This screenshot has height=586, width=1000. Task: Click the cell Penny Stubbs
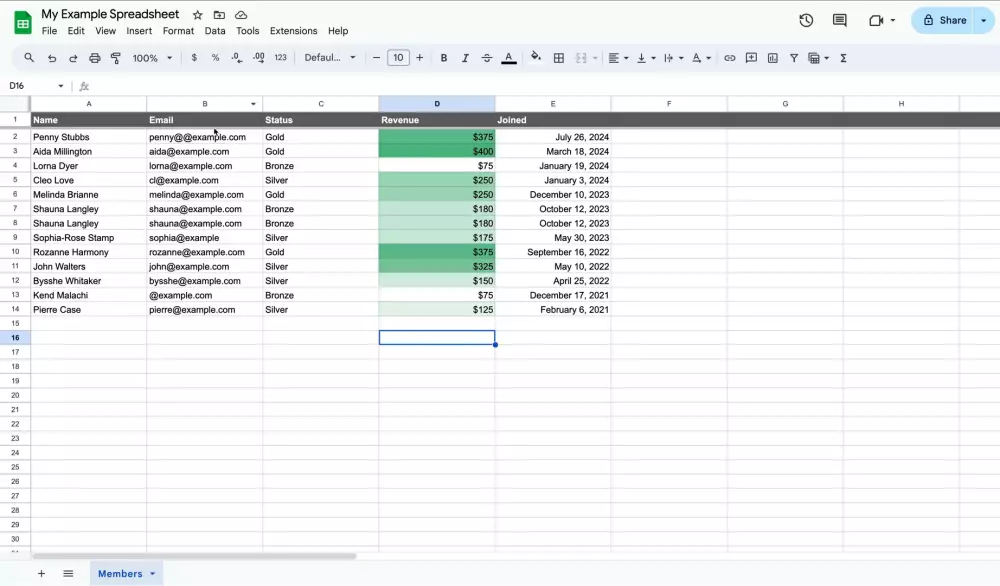[89, 136]
